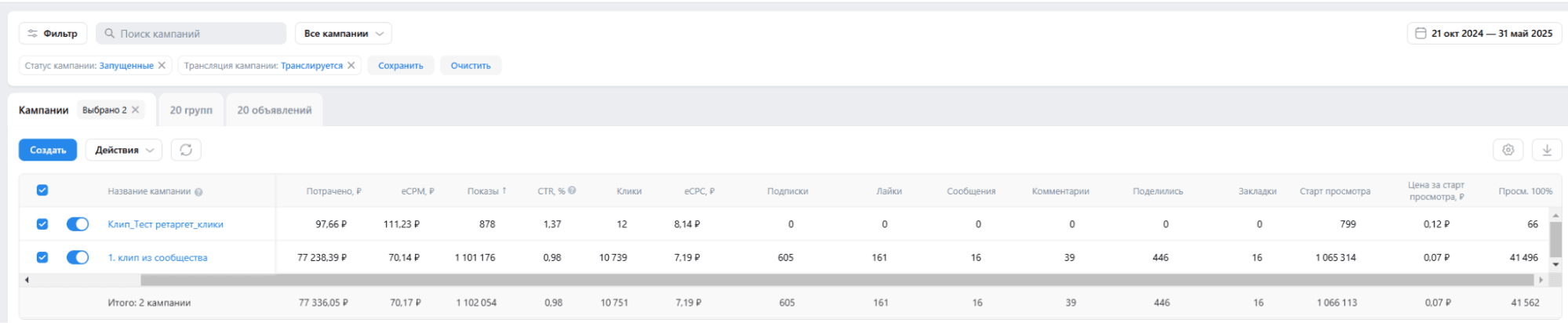Open the Действия dropdown menu

coord(124,150)
